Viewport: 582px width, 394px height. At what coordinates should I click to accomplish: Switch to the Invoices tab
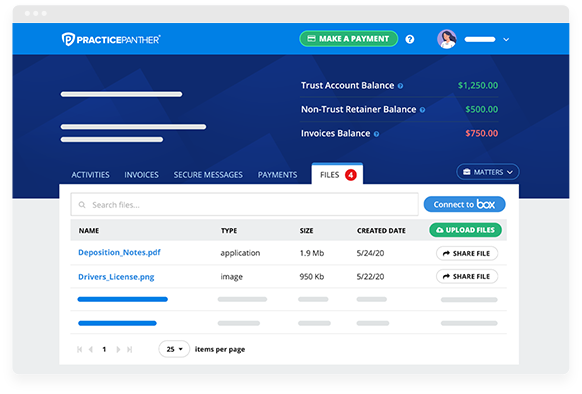(x=141, y=175)
